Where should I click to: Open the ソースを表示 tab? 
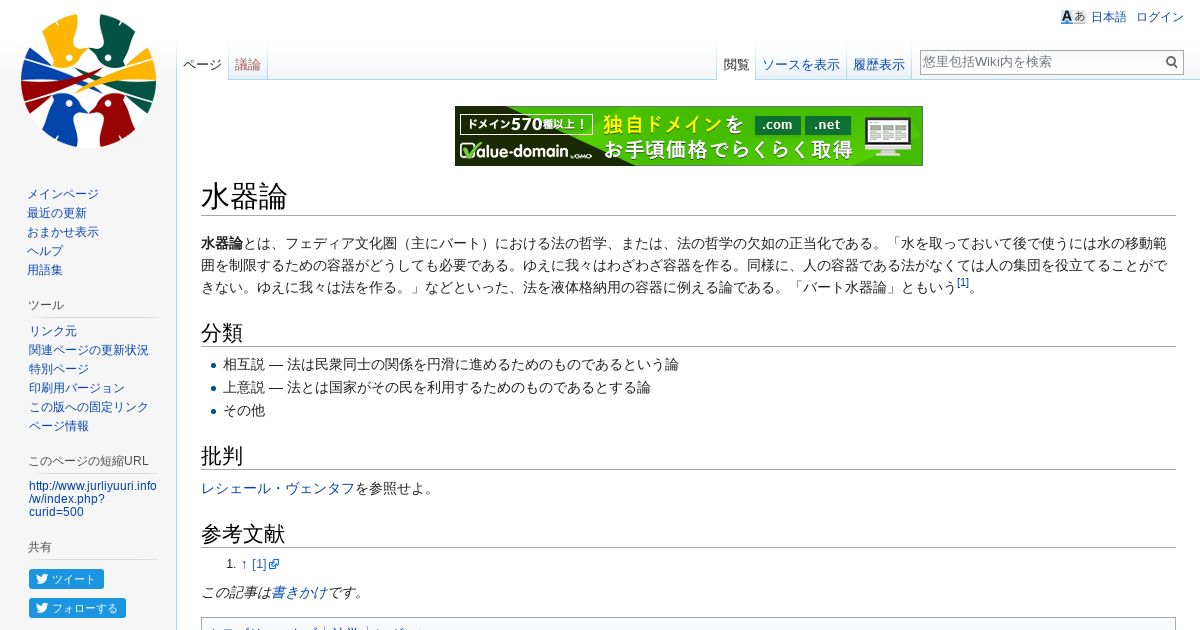[801, 64]
